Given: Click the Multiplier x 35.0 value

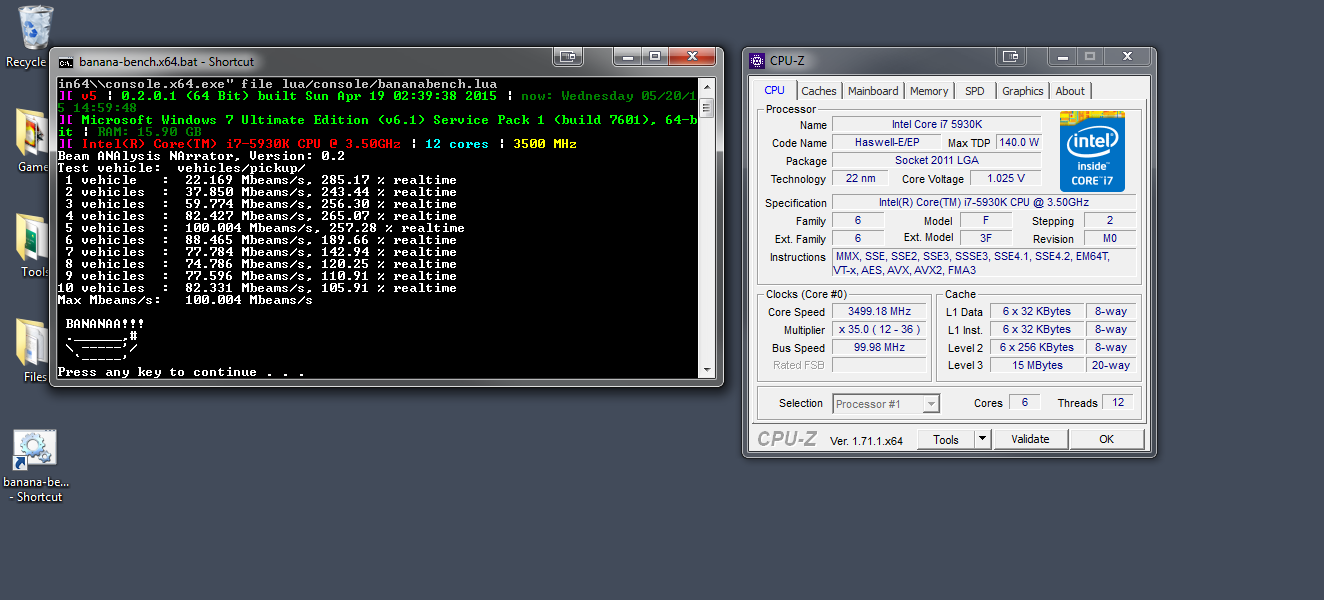Looking at the screenshot, I should [x=879, y=330].
